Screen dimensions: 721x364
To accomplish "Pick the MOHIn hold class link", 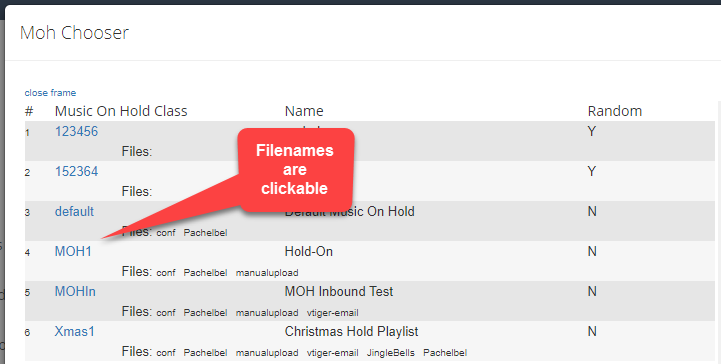I will click(x=75, y=291).
